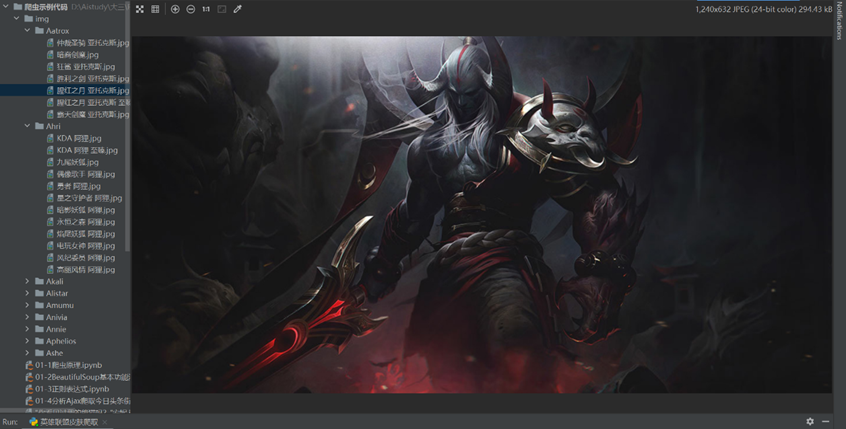Expand the Ashe folder
846x429 pixels.
[28, 353]
